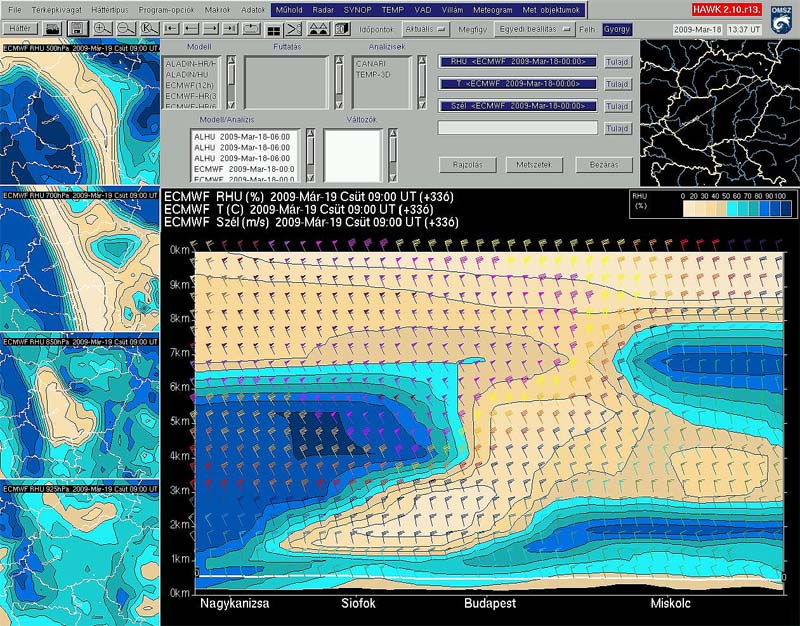Toggle the T ECMWF layer button

pos(517,84)
